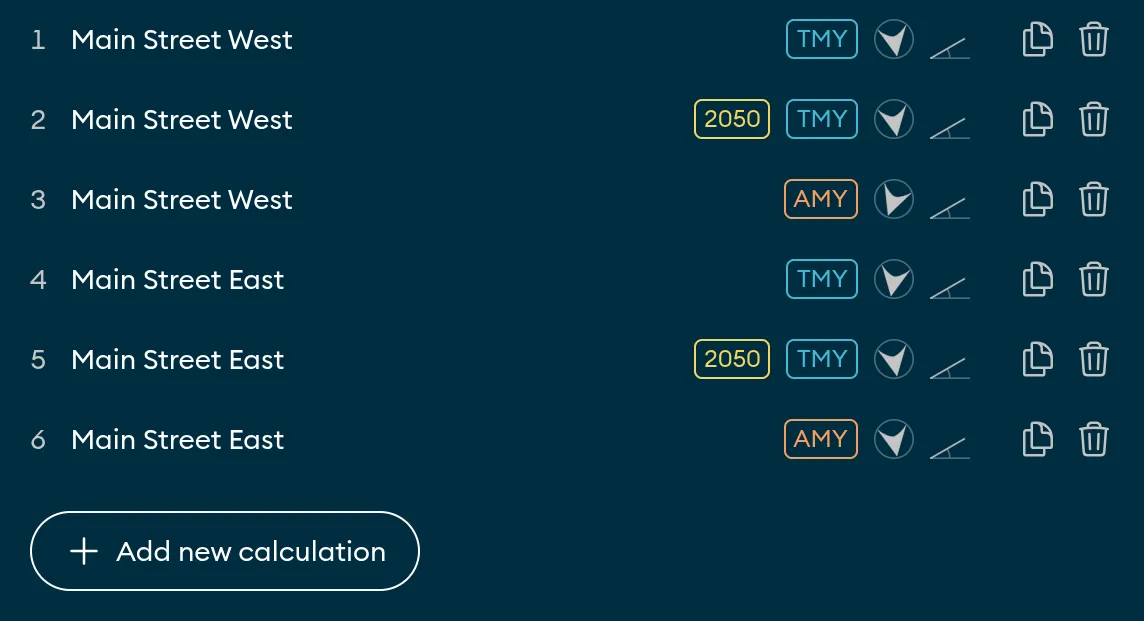The width and height of the screenshot is (1144, 621).
Task: Open wind direction settings for calculation 6
Action: 893,439
